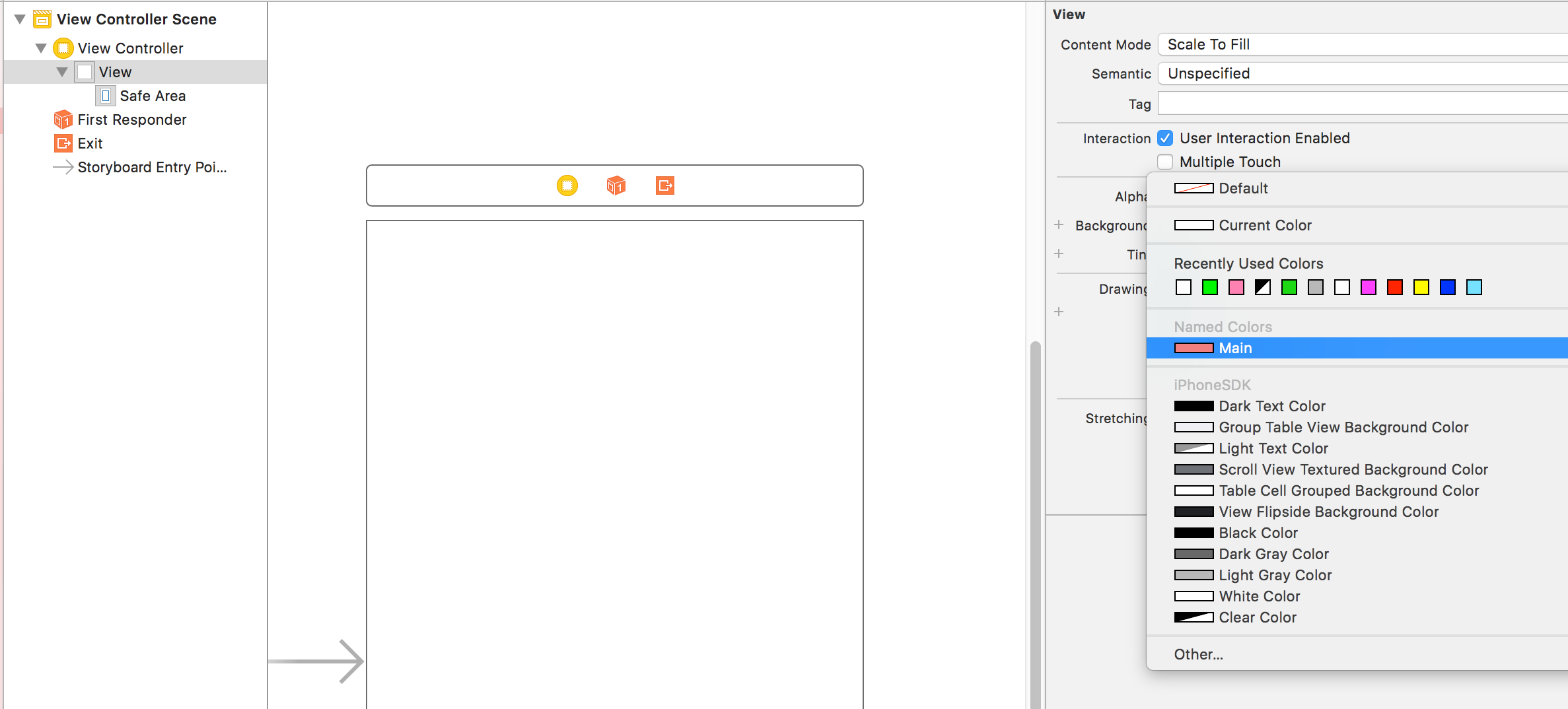Screen dimensions: 1568x709
Task: Choose the Main named color
Action: tap(1235, 348)
